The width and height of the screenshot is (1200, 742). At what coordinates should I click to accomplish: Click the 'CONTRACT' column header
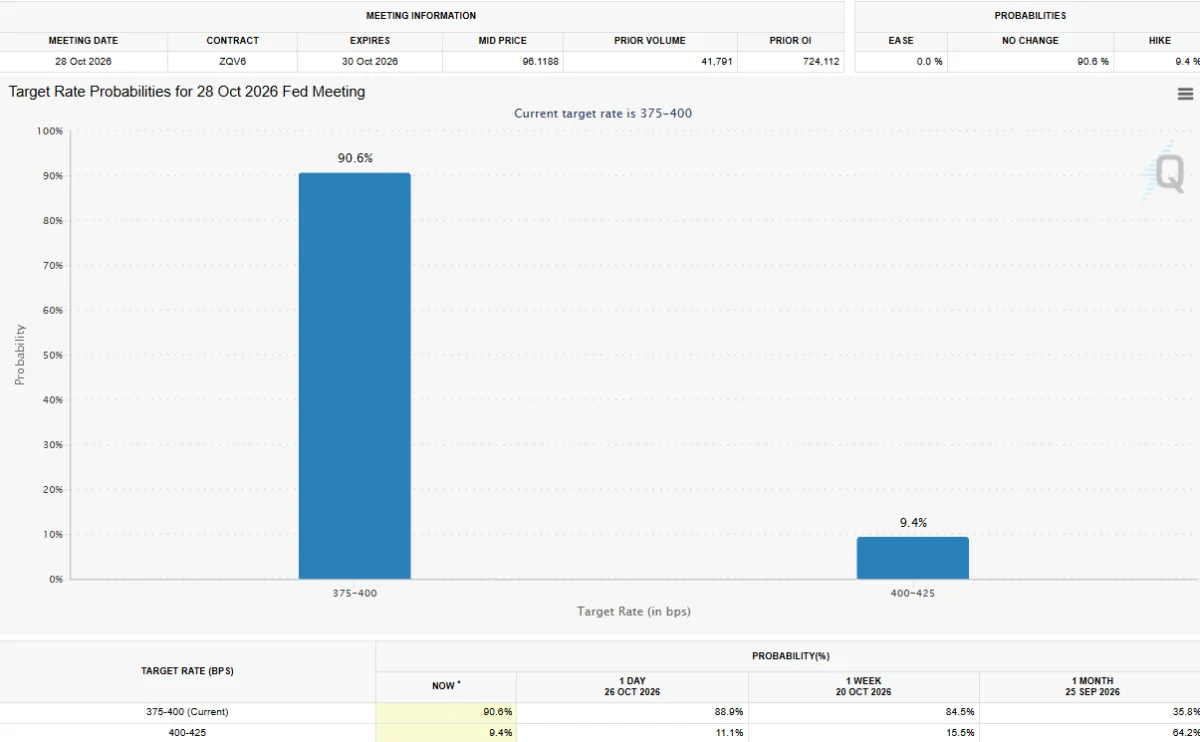tap(233, 41)
